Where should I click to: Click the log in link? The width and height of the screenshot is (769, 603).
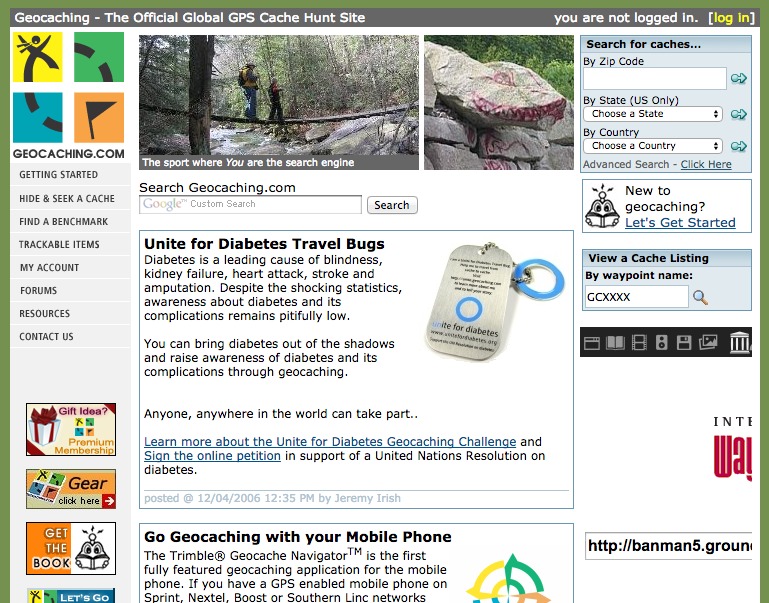point(731,18)
